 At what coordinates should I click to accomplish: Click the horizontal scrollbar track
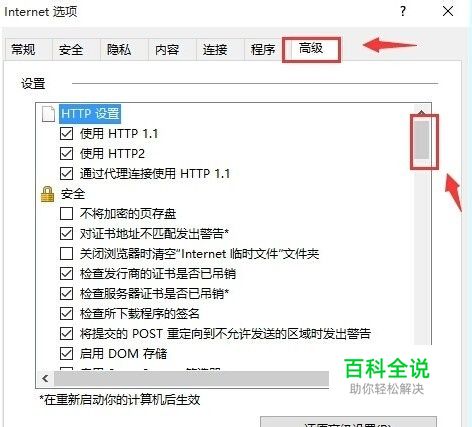pyautogui.click(x=192, y=378)
